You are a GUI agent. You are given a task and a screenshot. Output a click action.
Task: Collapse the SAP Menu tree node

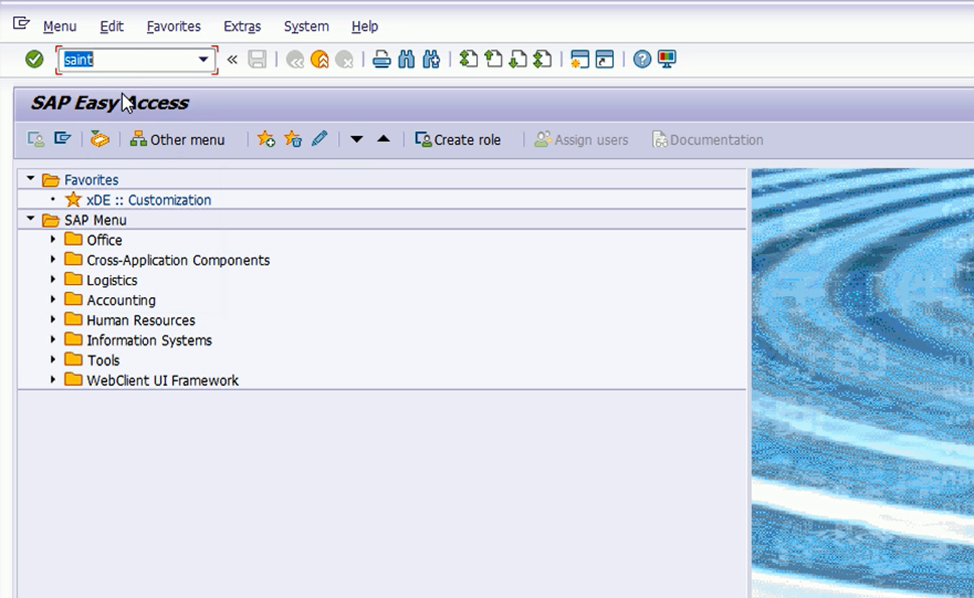point(31,220)
